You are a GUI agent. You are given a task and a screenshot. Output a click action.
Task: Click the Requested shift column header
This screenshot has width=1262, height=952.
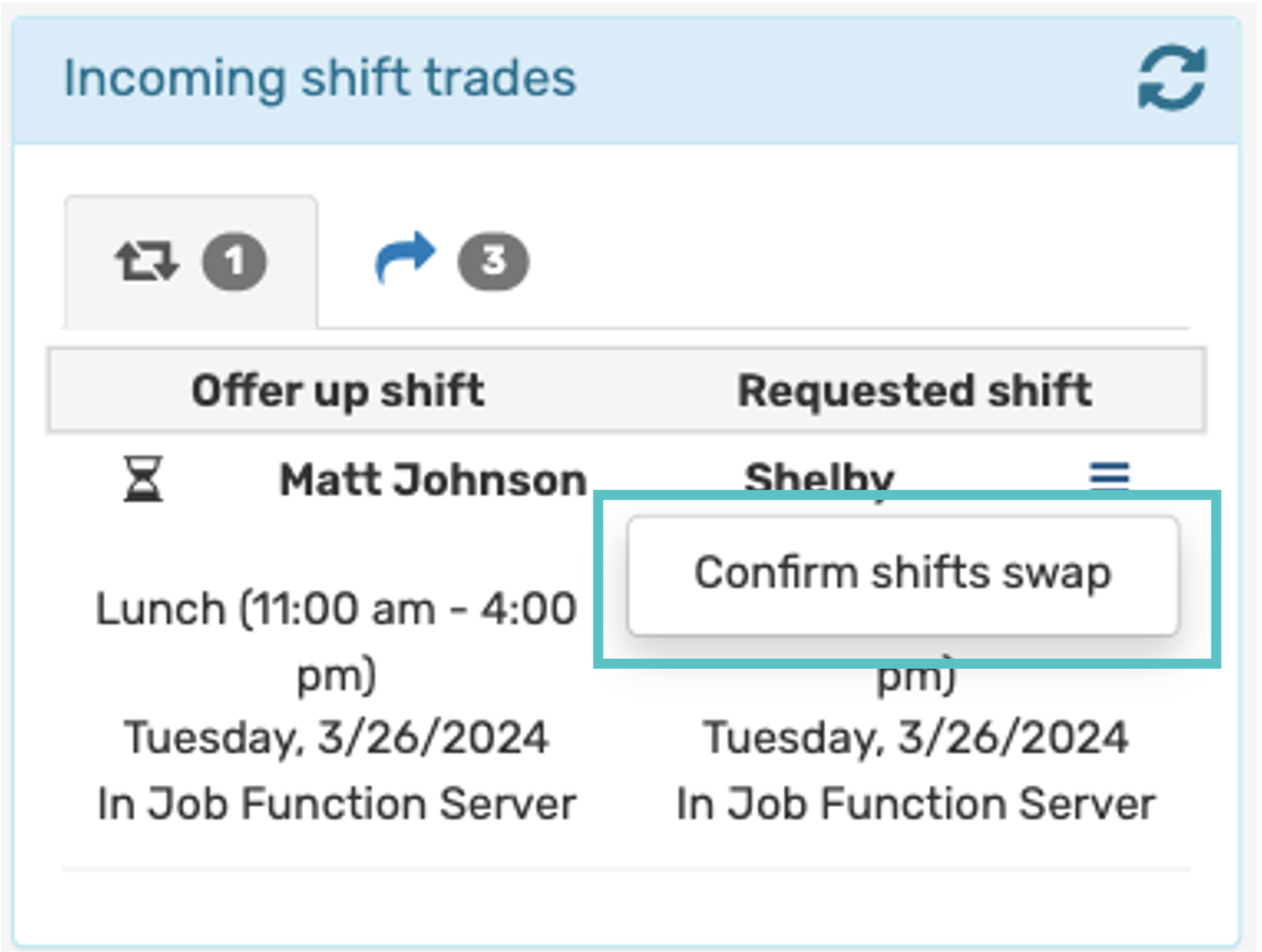click(914, 391)
